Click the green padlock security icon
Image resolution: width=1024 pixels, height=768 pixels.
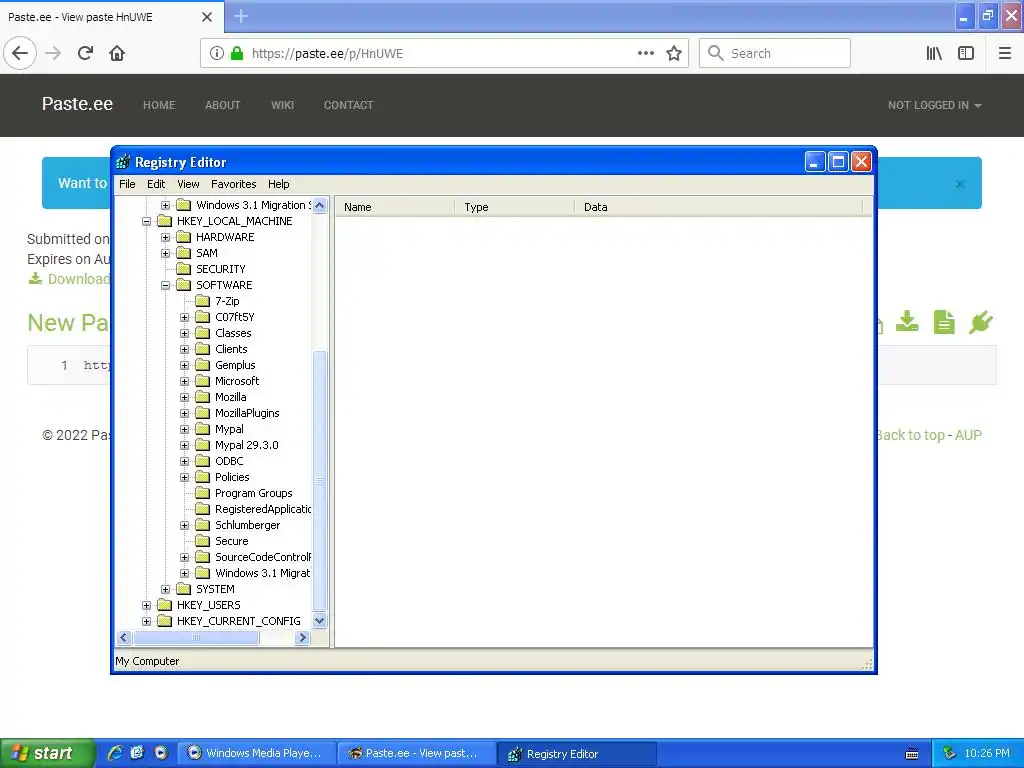pos(237,53)
